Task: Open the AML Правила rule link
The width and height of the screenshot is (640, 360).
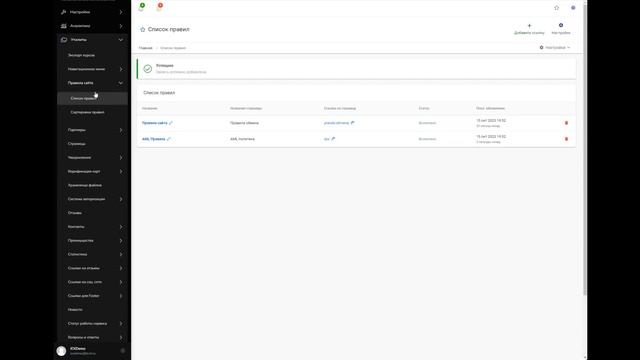Action: pyautogui.click(x=153, y=139)
